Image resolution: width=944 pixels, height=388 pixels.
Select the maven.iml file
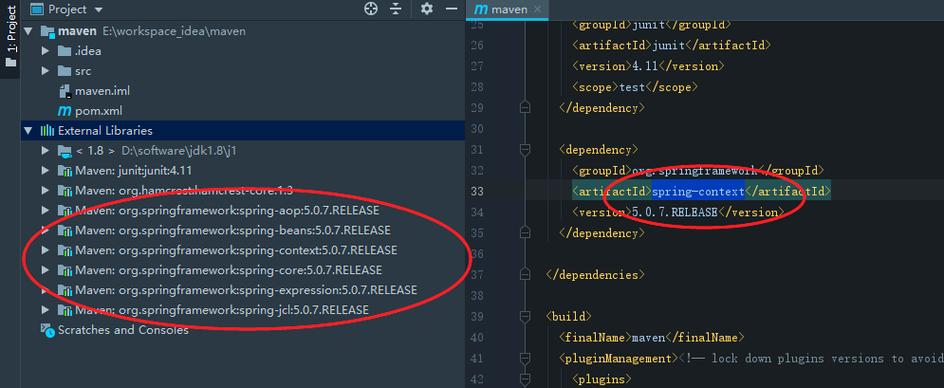tap(102, 91)
